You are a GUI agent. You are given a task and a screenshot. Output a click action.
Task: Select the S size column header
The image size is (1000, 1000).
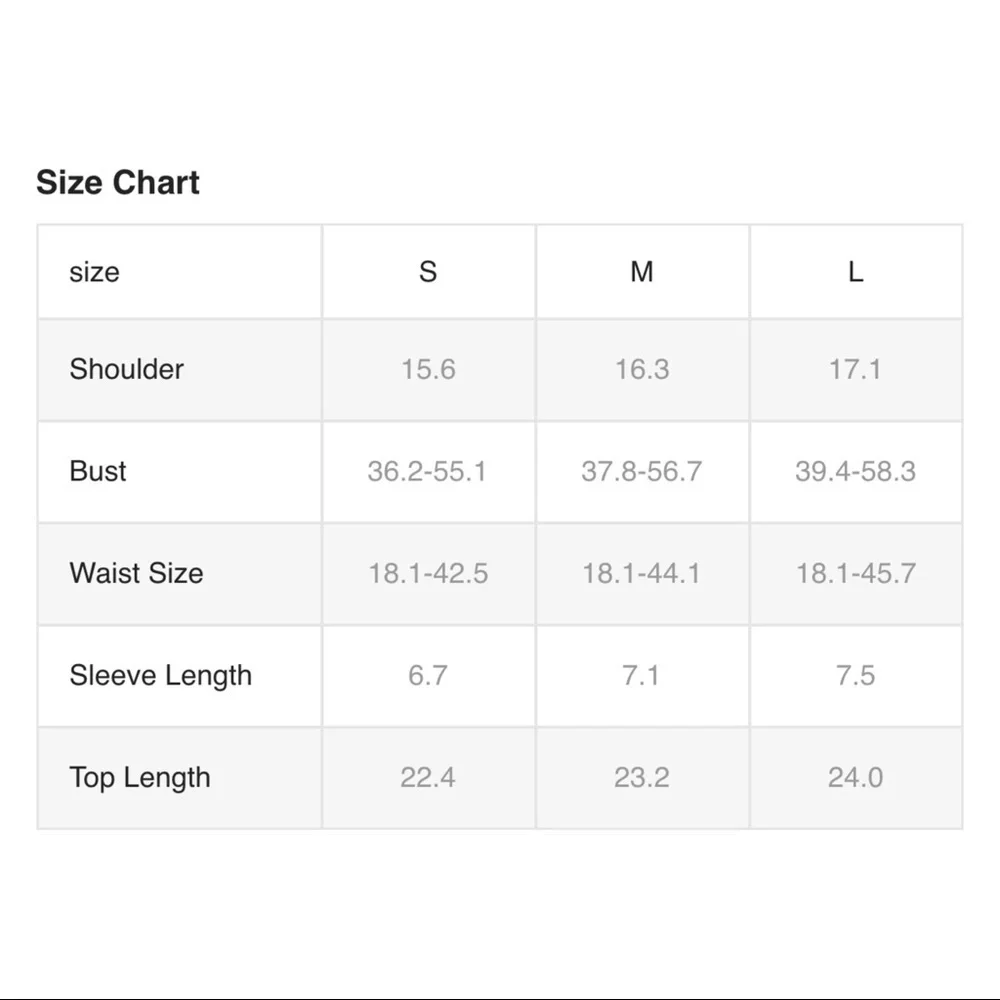(x=428, y=272)
